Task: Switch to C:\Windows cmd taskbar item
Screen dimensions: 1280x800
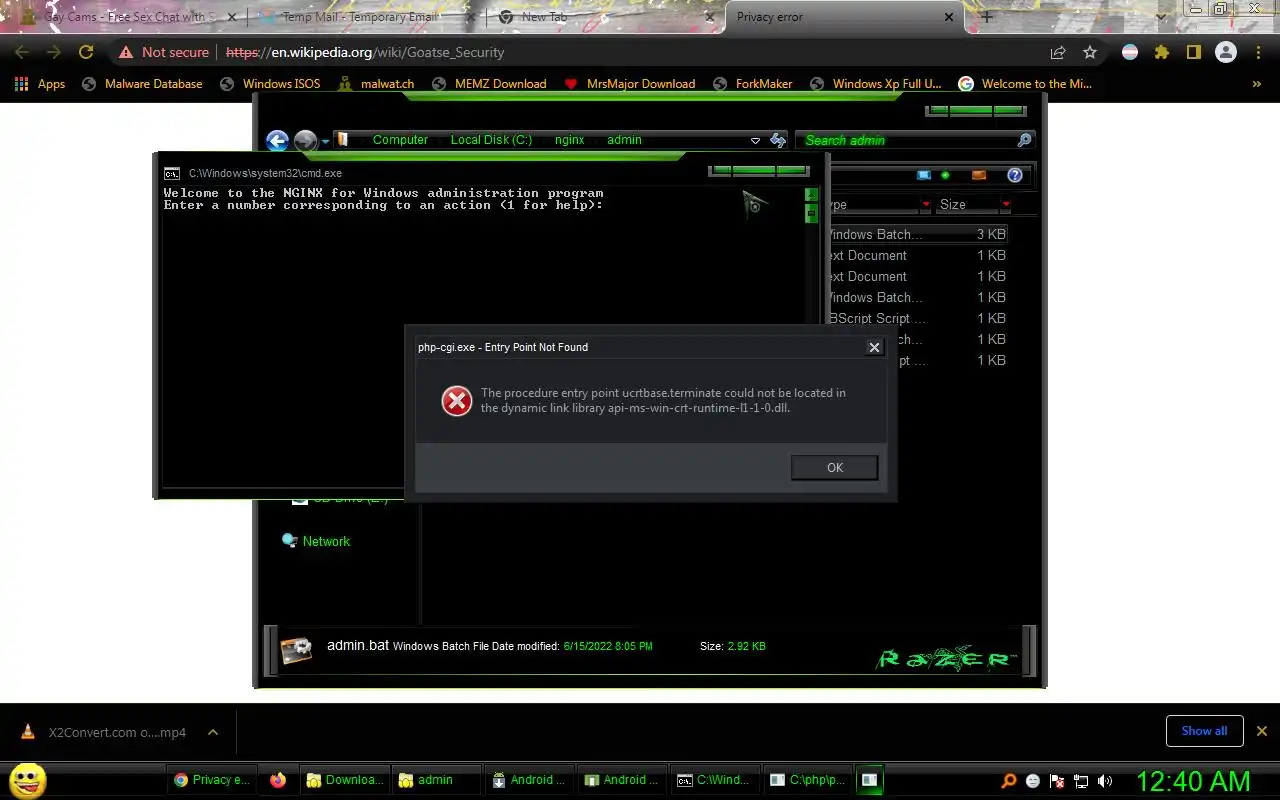Action: coord(713,780)
